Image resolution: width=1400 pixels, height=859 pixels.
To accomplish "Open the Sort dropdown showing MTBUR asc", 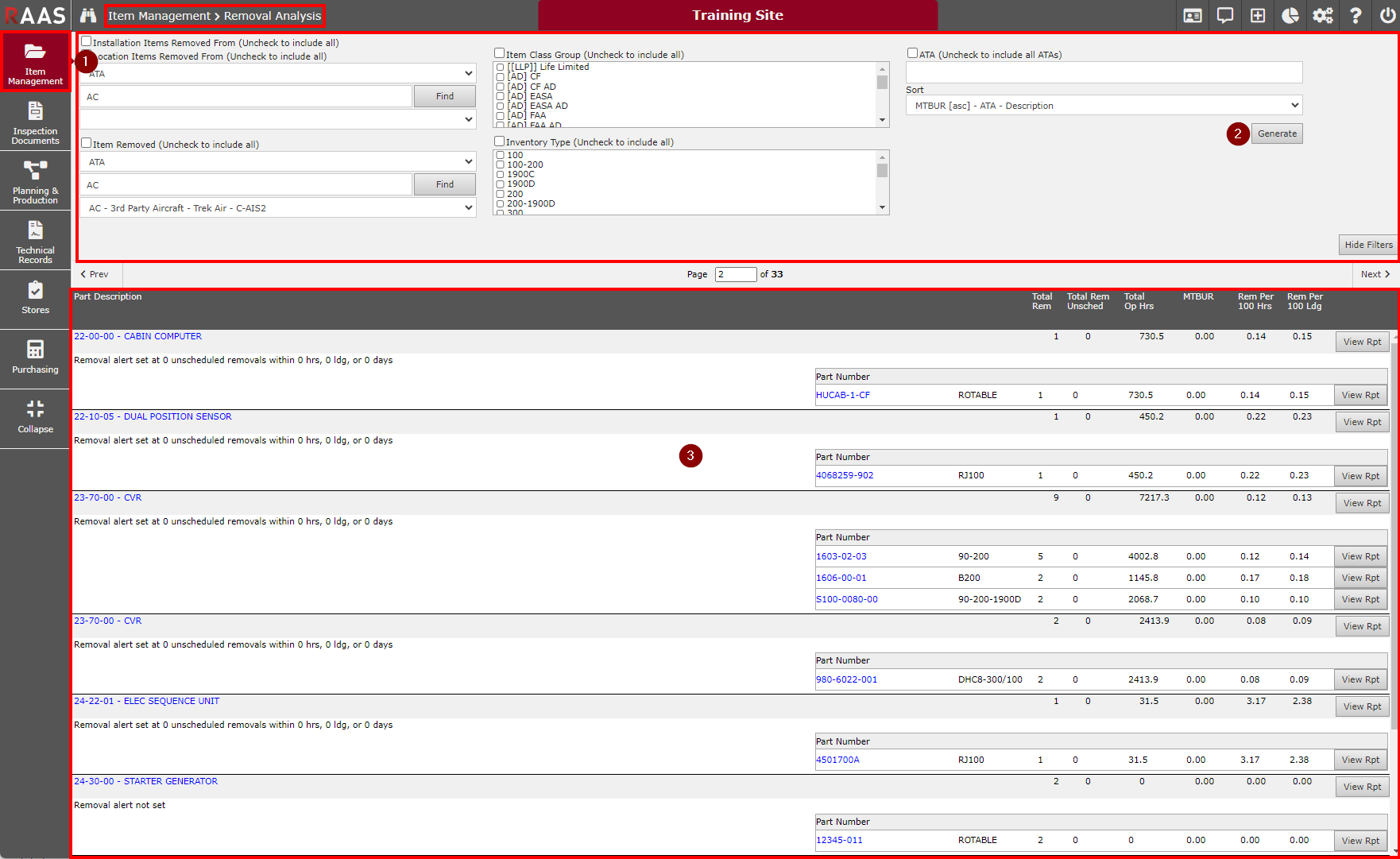I will 1104,106.
